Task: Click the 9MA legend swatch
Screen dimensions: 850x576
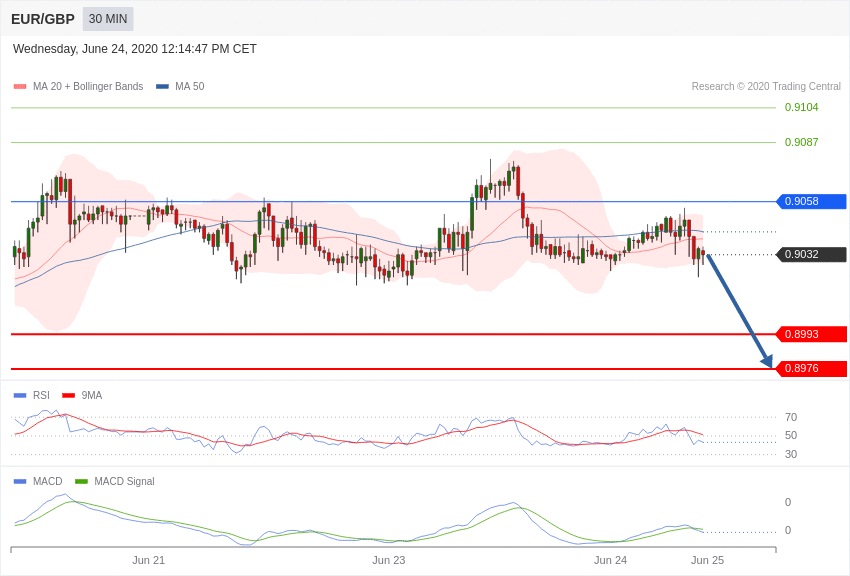Action: click(x=68, y=396)
